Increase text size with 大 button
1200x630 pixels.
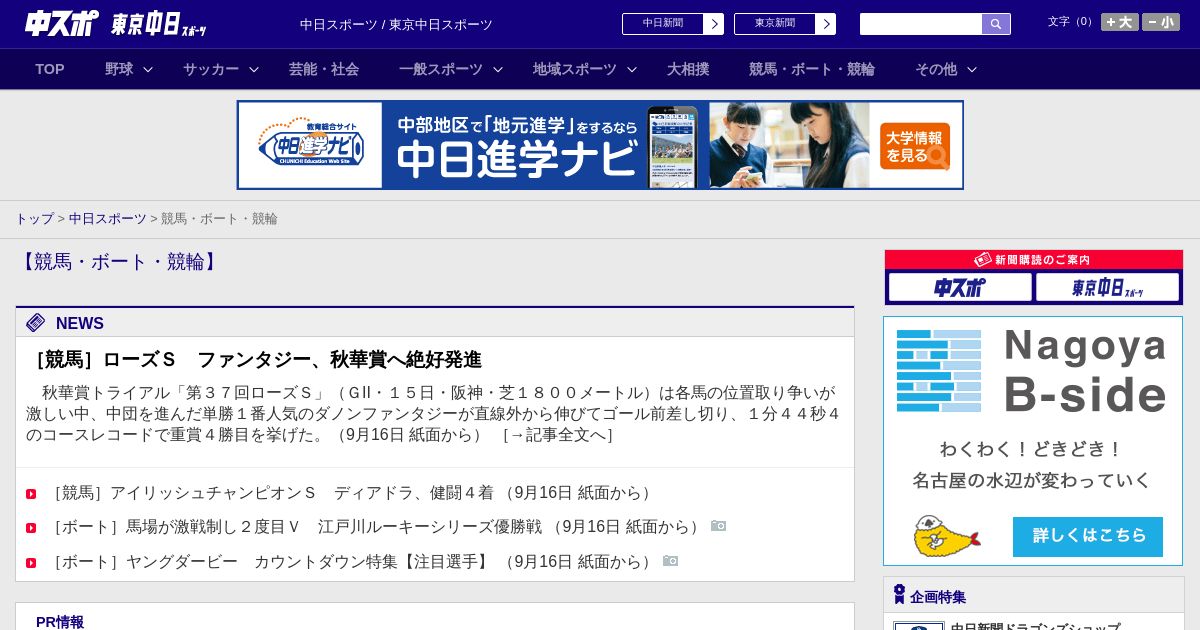click(1120, 22)
